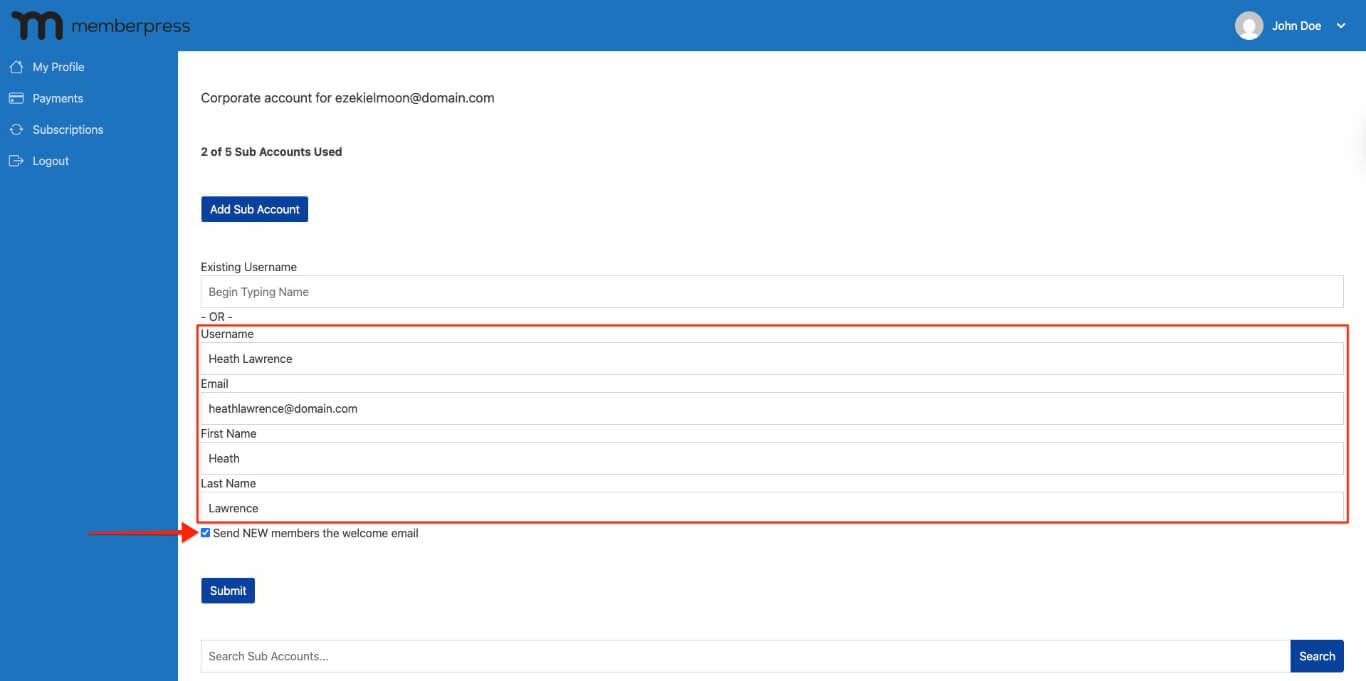Navigate to Payments in the sidebar
Screen dimensions: 1366x681
[x=58, y=98]
